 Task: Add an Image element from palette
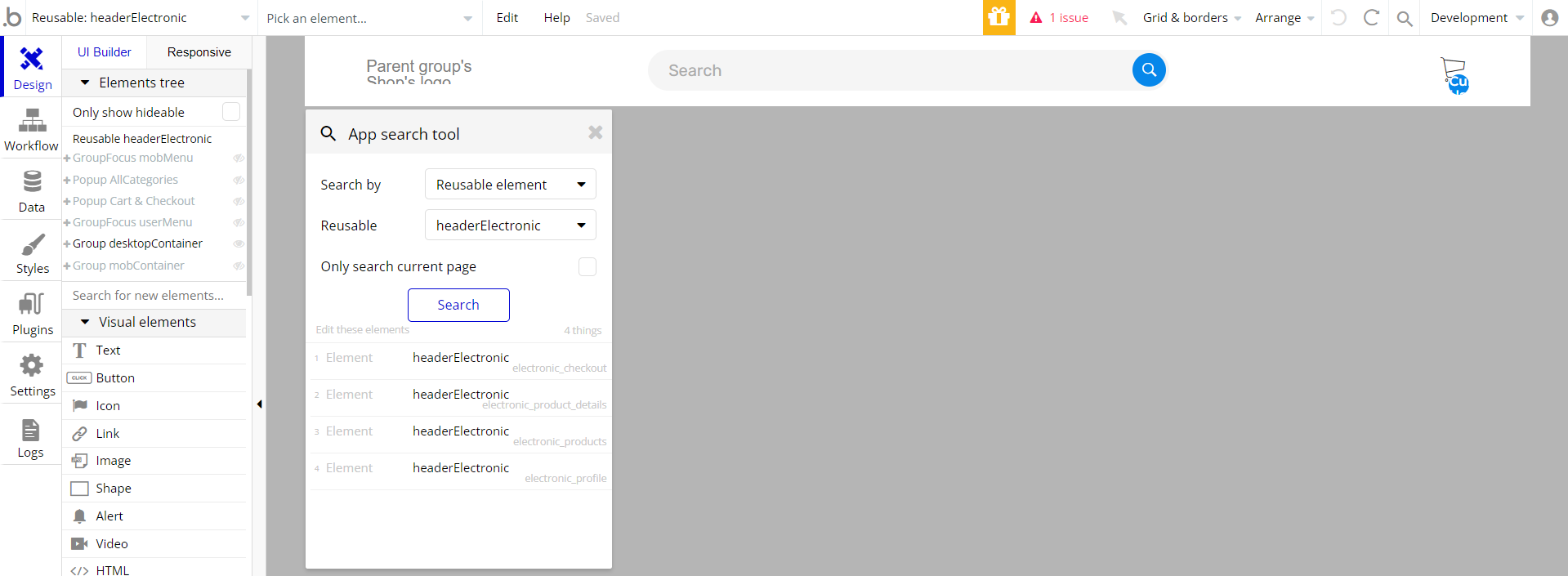pos(154,461)
